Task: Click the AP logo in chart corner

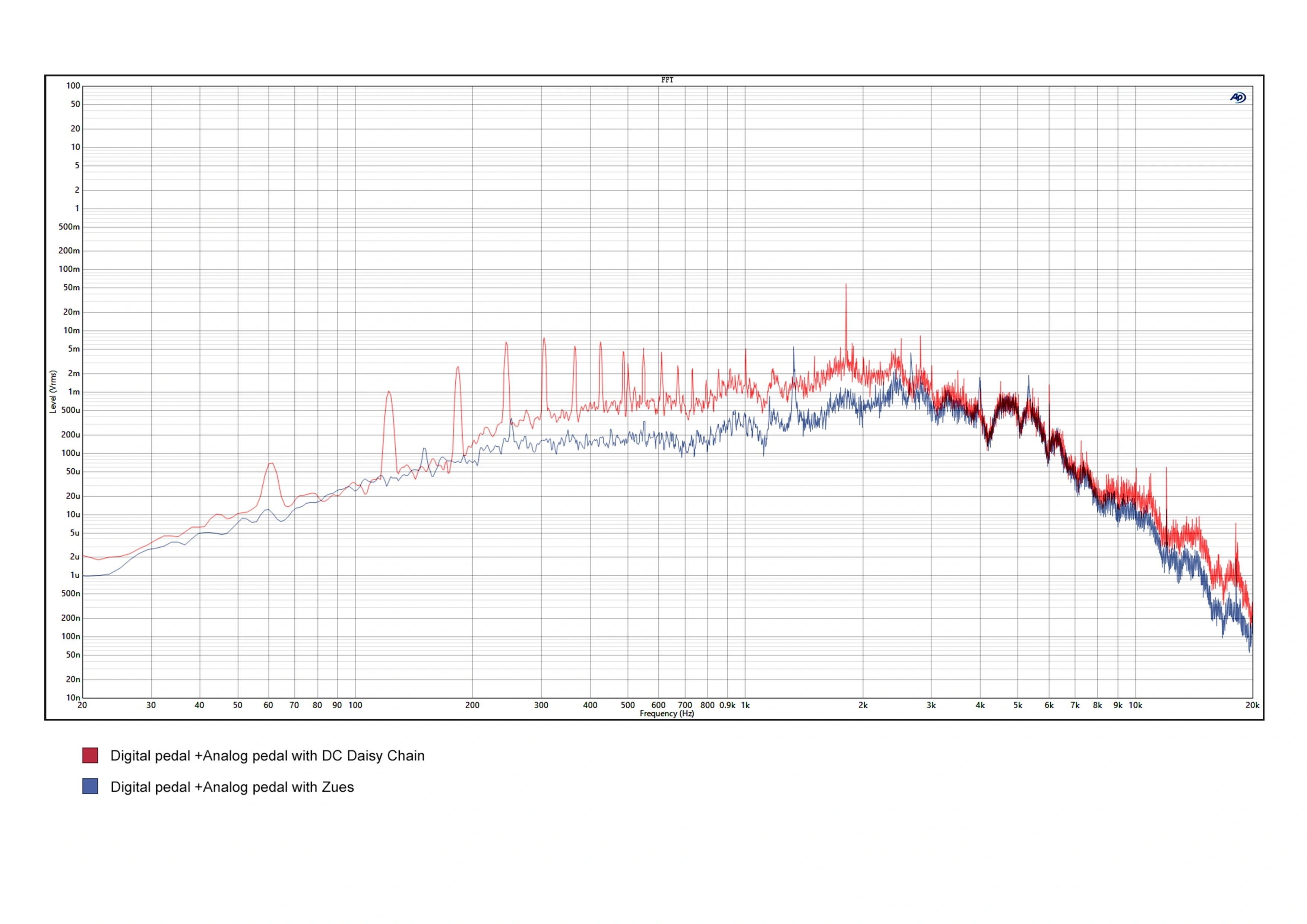Action: (1238, 97)
